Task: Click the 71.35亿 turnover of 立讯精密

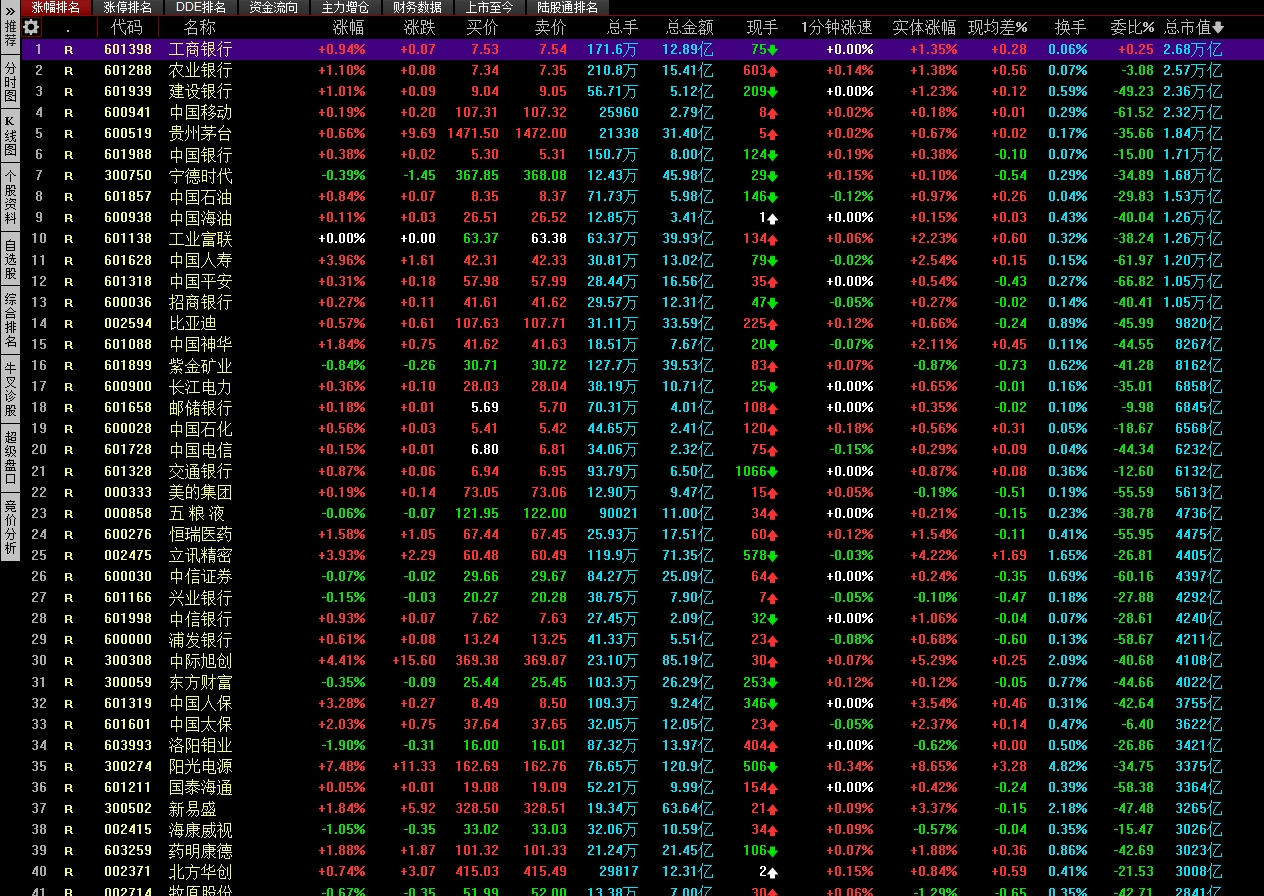Action: [688, 555]
